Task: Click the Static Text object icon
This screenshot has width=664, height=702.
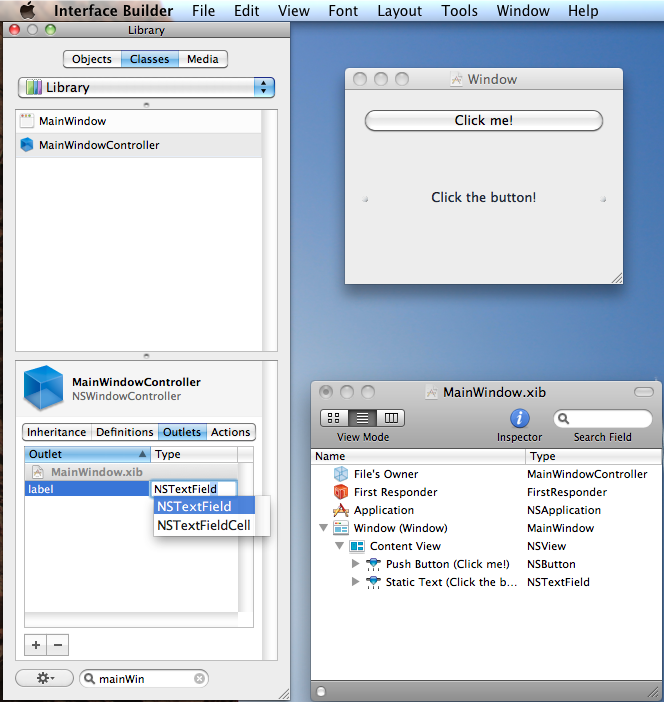Action: click(x=373, y=582)
